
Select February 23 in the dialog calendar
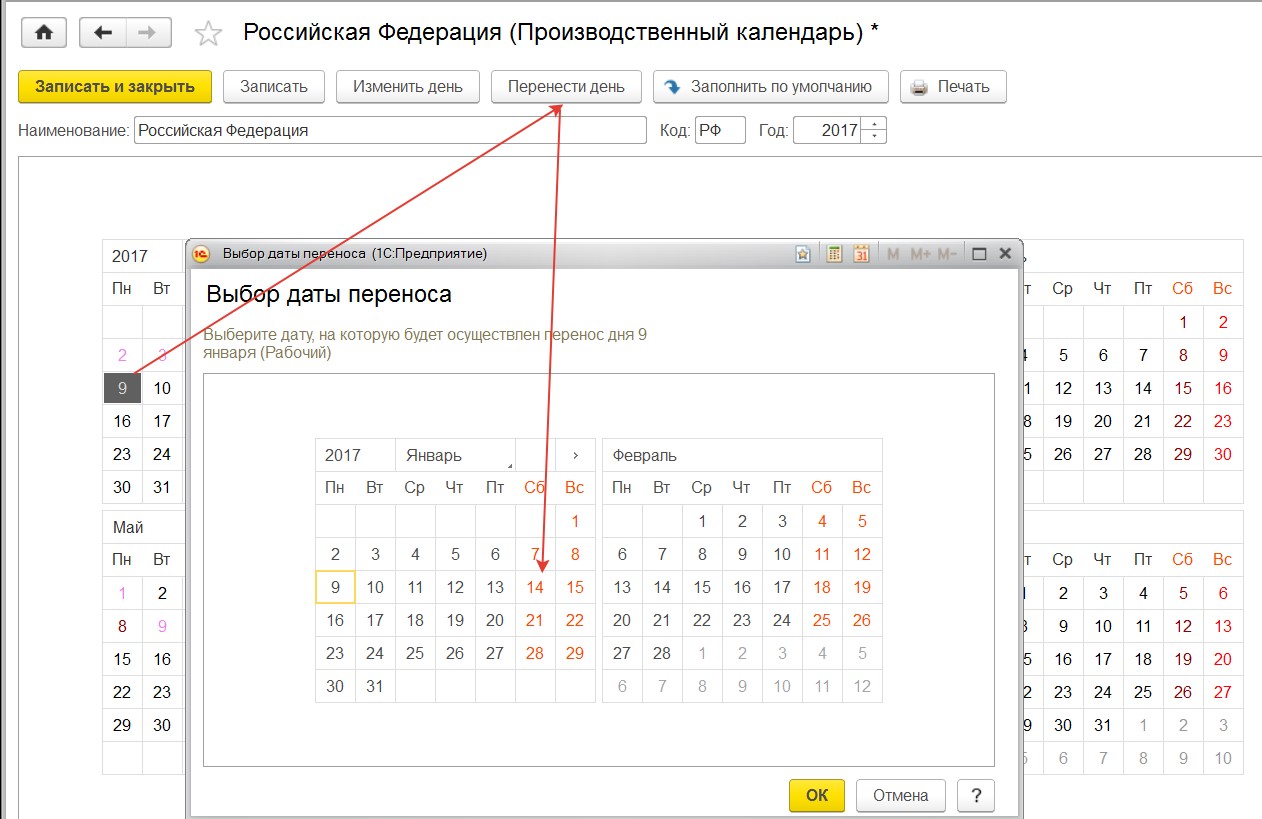(742, 620)
